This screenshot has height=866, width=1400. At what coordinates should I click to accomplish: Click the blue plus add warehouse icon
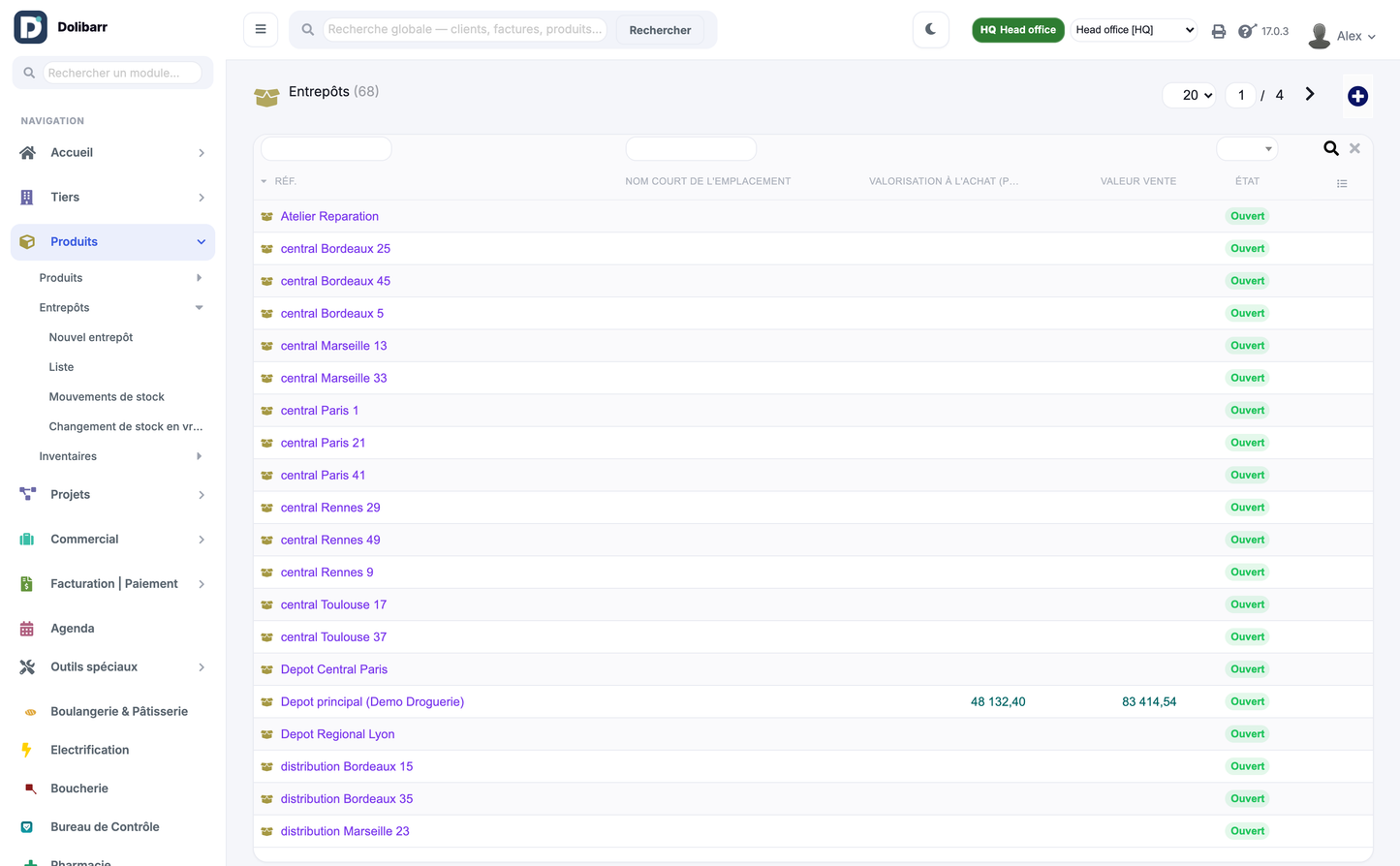point(1357,96)
